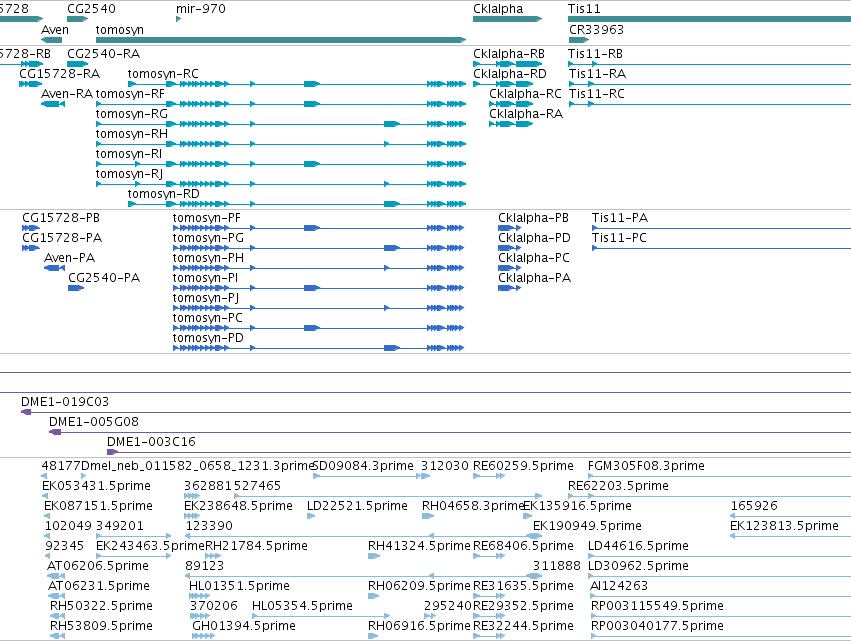Select EST GH01394.5prime
Screen dimensions: 851x641
pyautogui.click(x=244, y=626)
